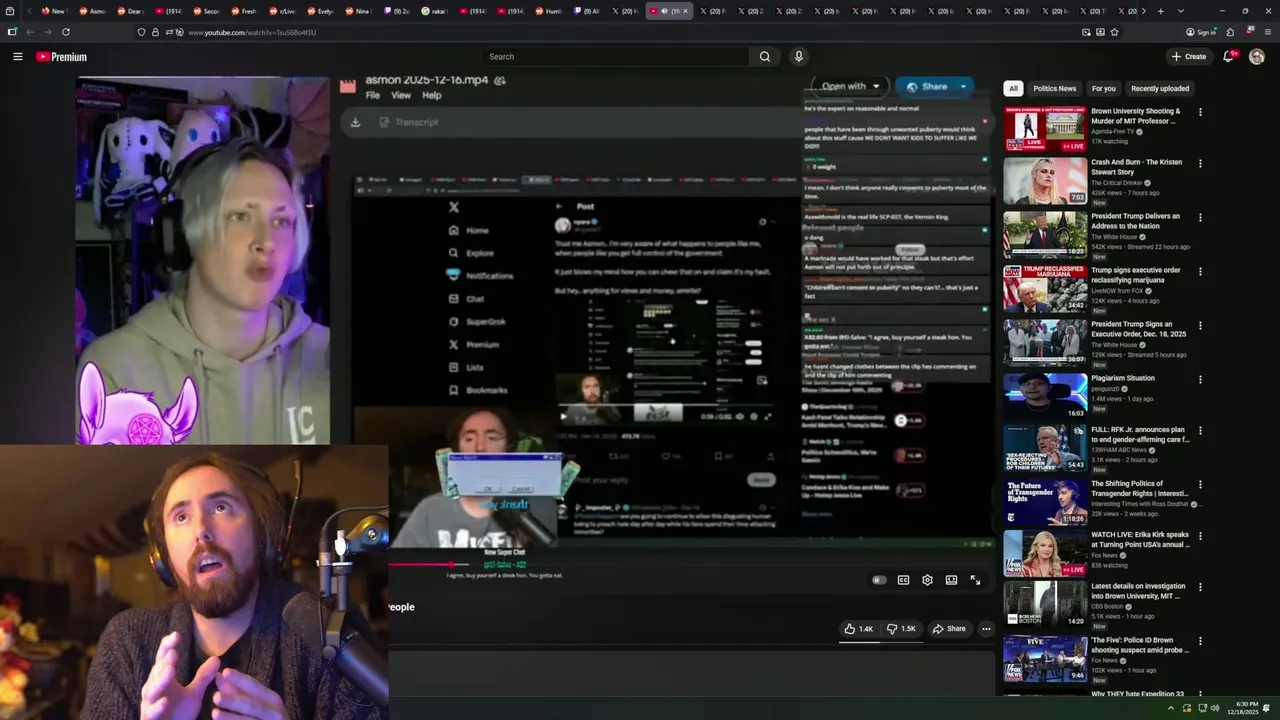Open more actions ellipsis beside Share
Image resolution: width=1280 pixels, height=720 pixels.
[986, 629]
